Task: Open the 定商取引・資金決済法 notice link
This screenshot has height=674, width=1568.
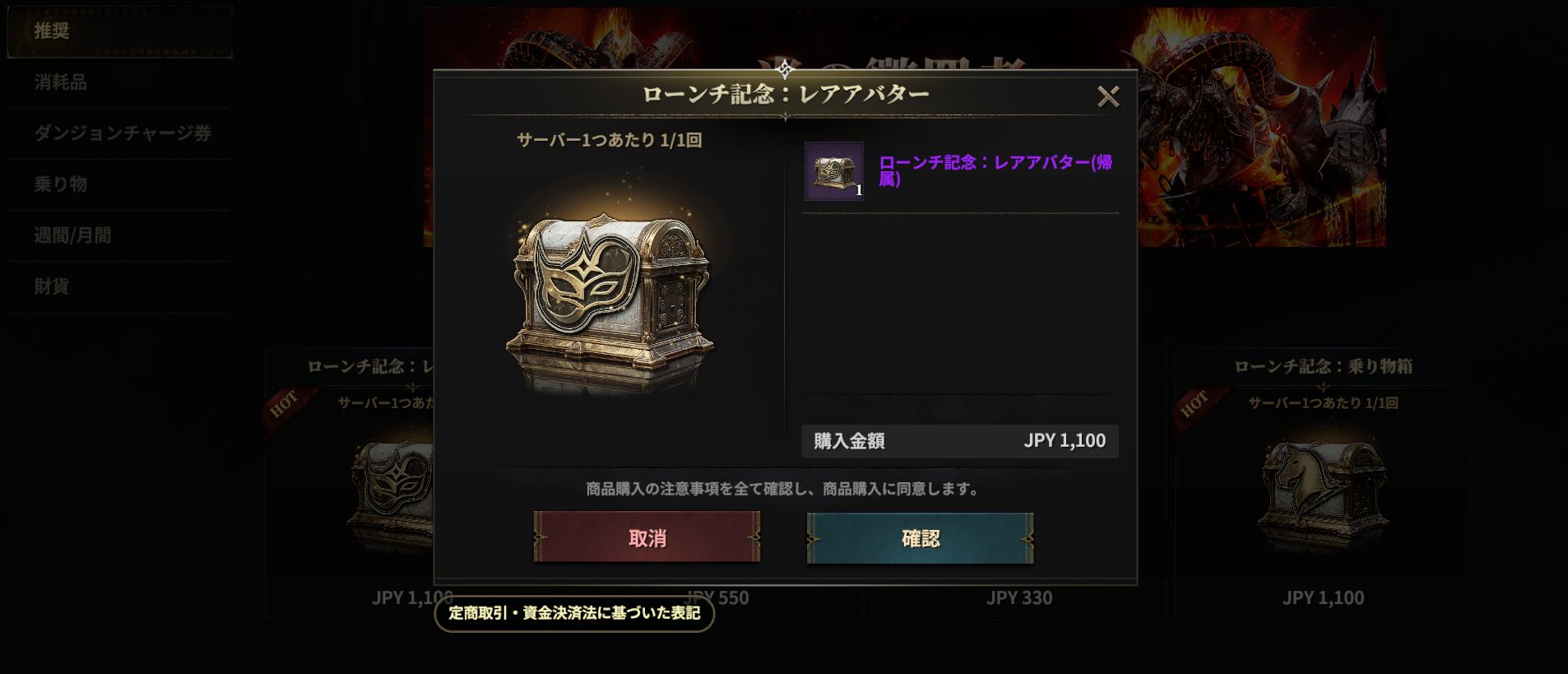Action: (x=574, y=613)
